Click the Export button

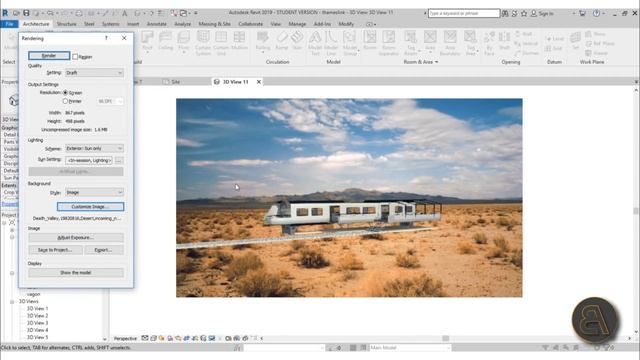click(104, 250)
